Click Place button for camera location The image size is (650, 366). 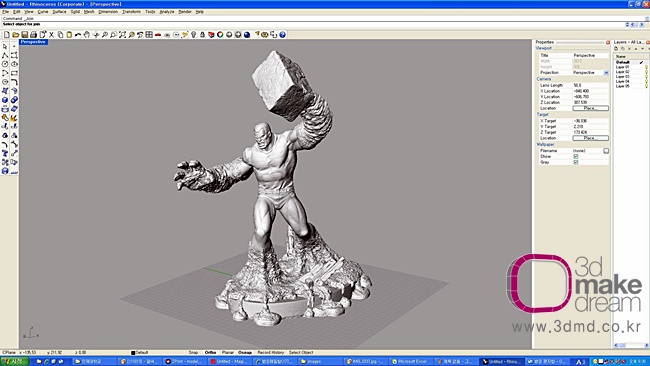(590, 108)
